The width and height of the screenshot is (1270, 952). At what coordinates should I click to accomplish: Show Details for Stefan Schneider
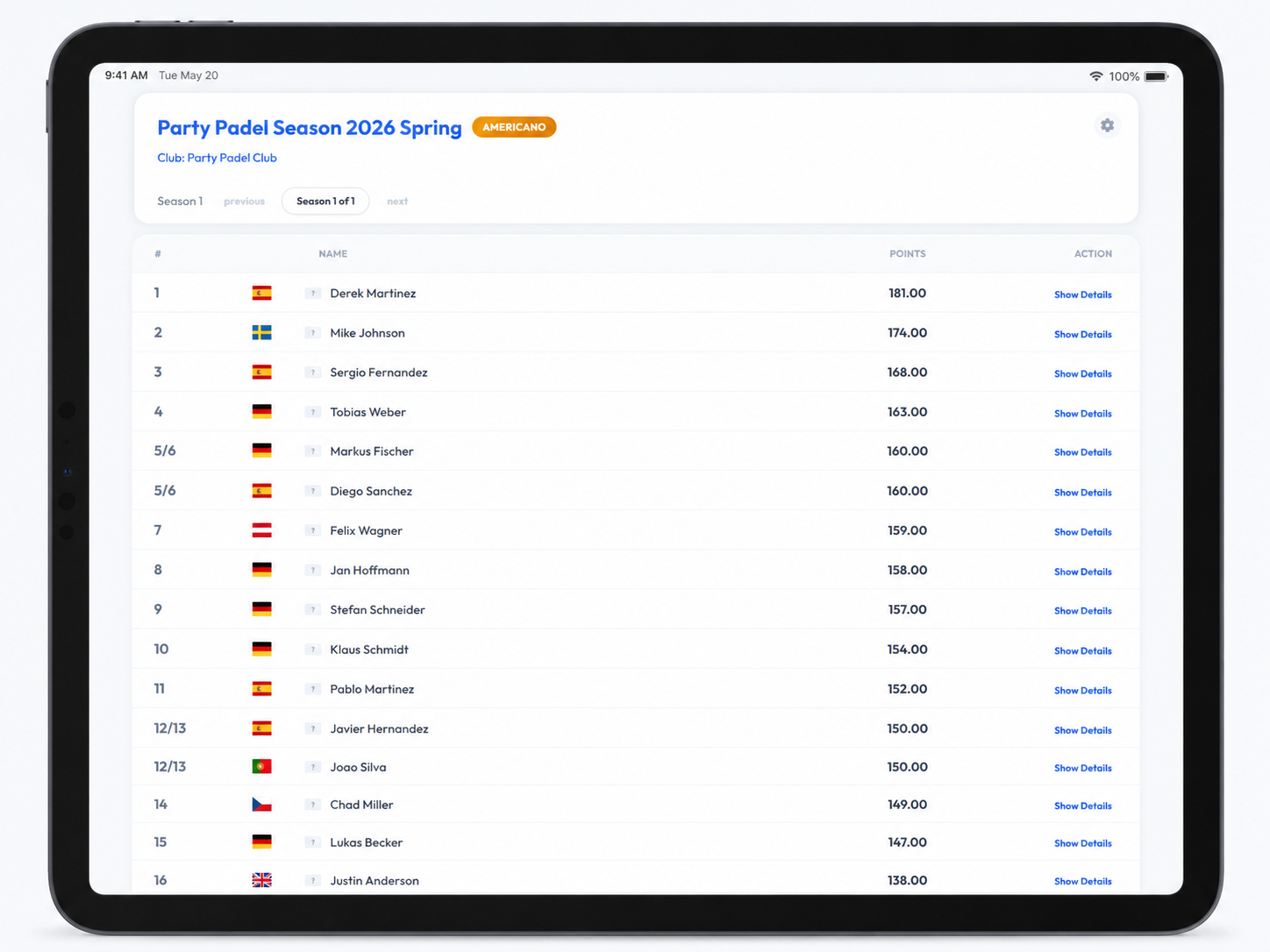[x=1082, y=611]
